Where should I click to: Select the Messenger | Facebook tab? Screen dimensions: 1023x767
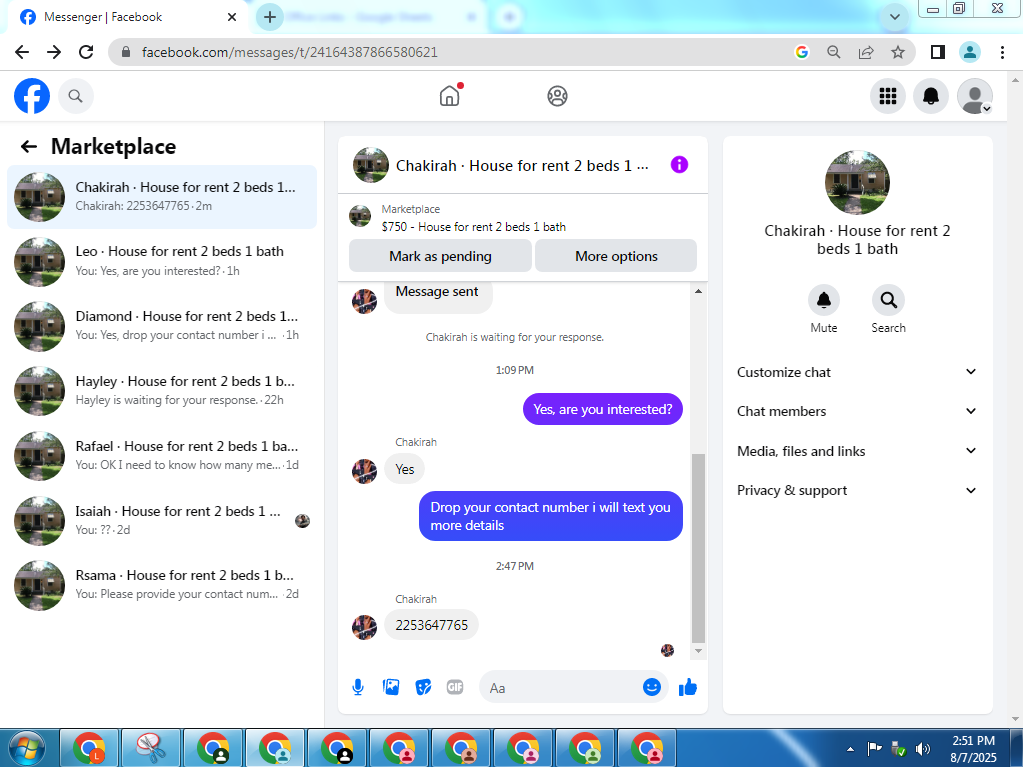(x=124, y=17)
